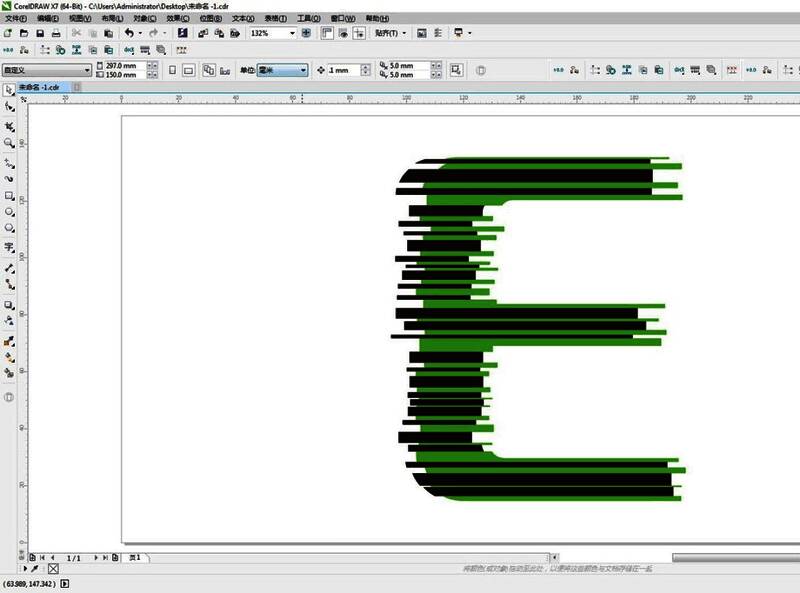Select the Text tool
The height and width of the screenshot is (593, 800).
click(x=9, y=247)
